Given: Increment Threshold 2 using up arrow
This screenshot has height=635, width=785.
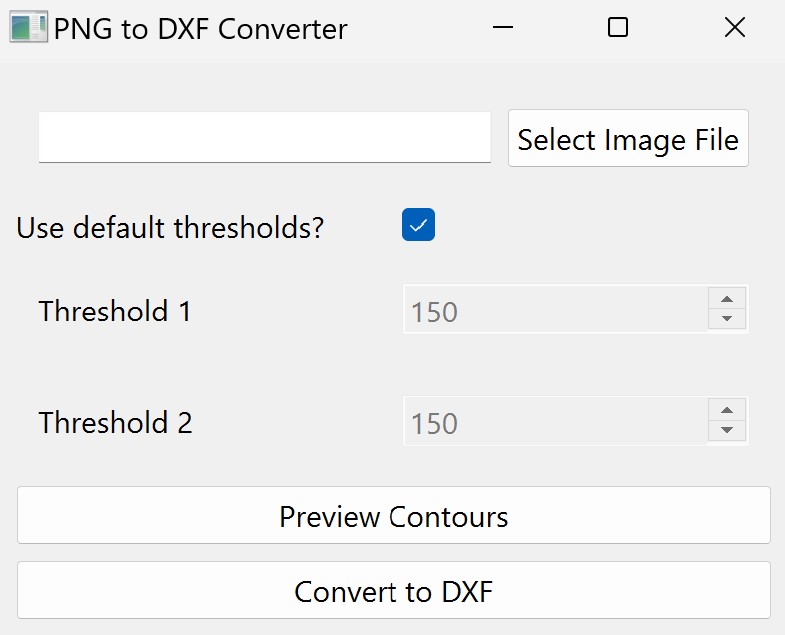Looking at the screenshot, I should (x=727, y=411).
